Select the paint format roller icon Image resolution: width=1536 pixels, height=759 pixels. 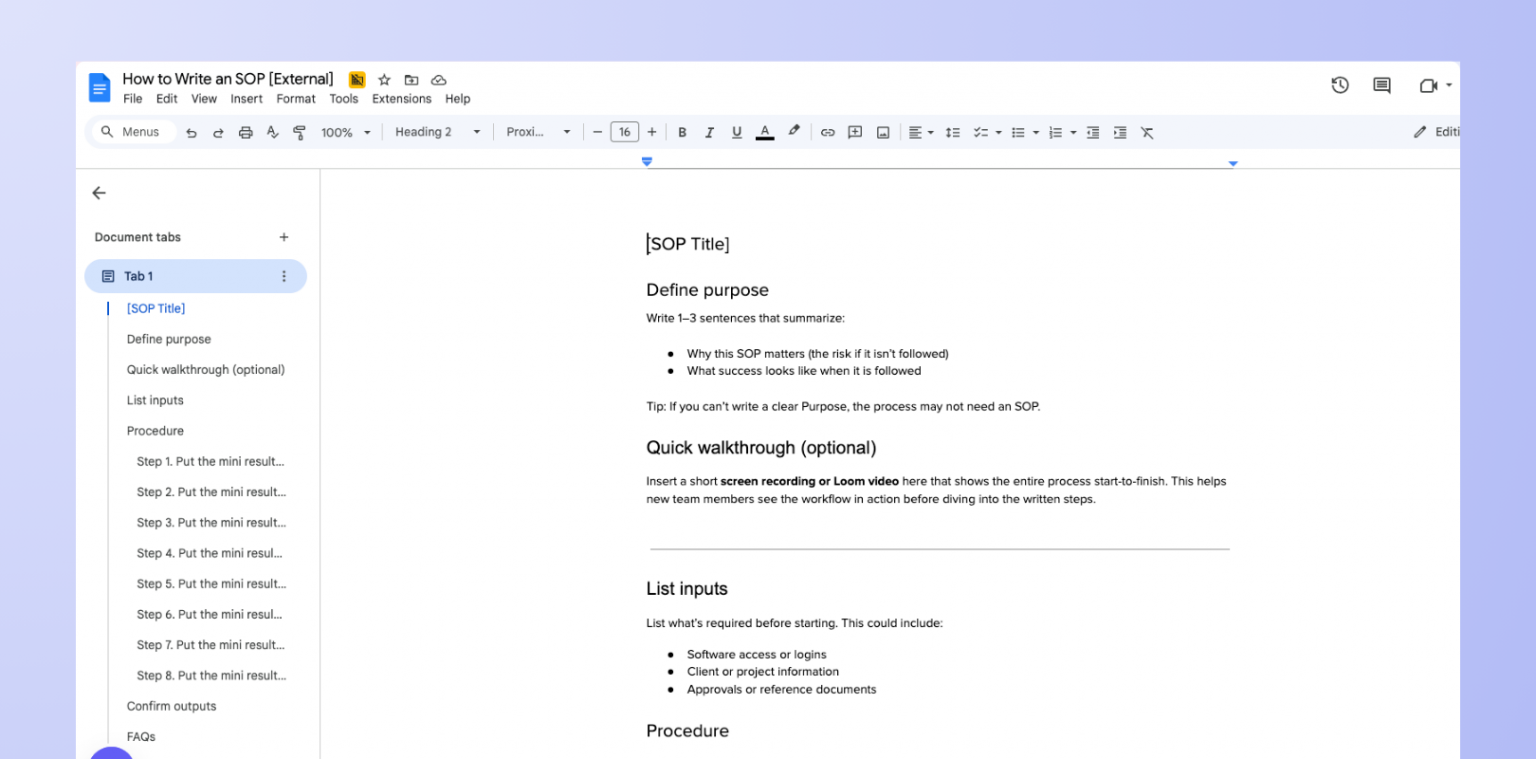(299, 132)
